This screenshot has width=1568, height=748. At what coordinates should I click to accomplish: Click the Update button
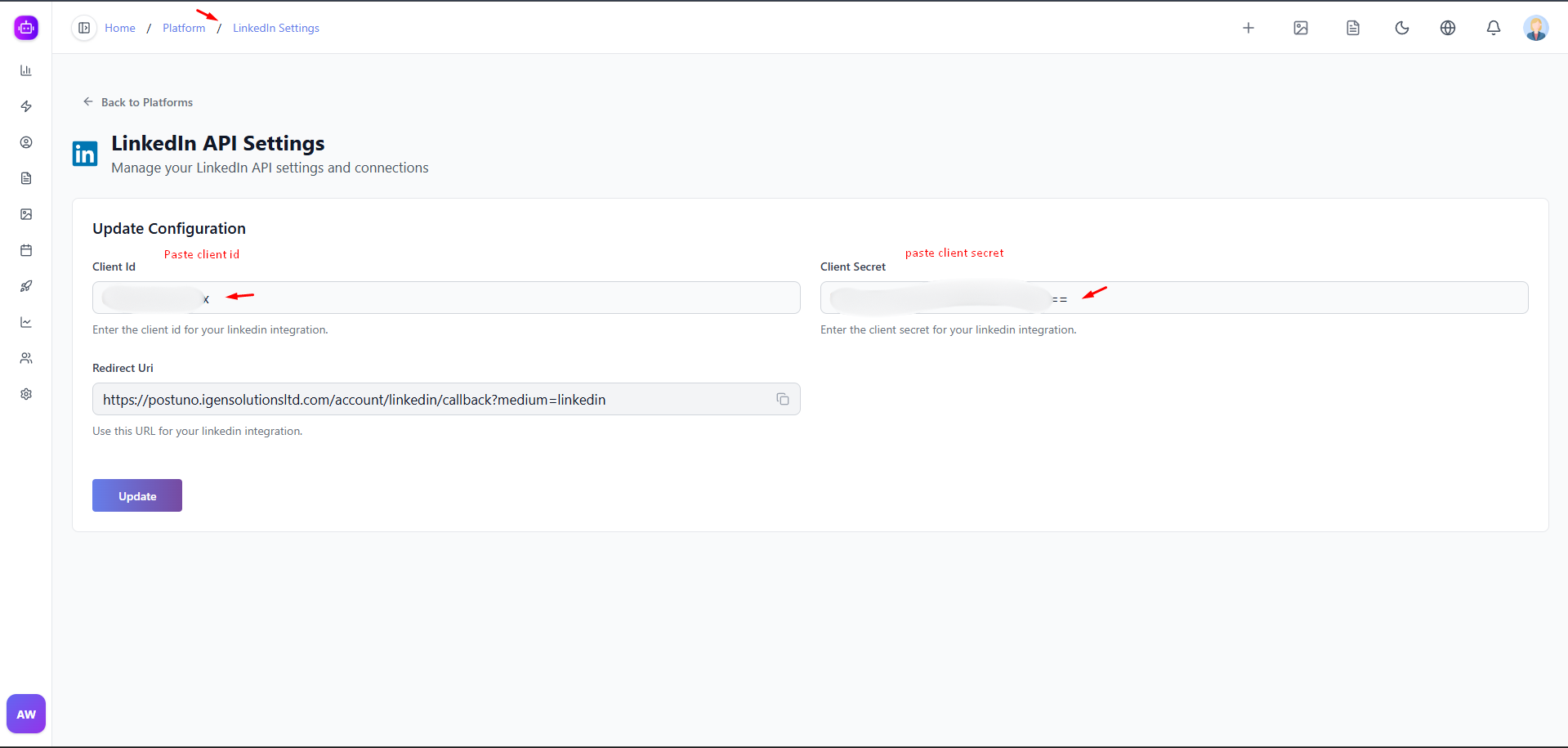tap(137, 495)
